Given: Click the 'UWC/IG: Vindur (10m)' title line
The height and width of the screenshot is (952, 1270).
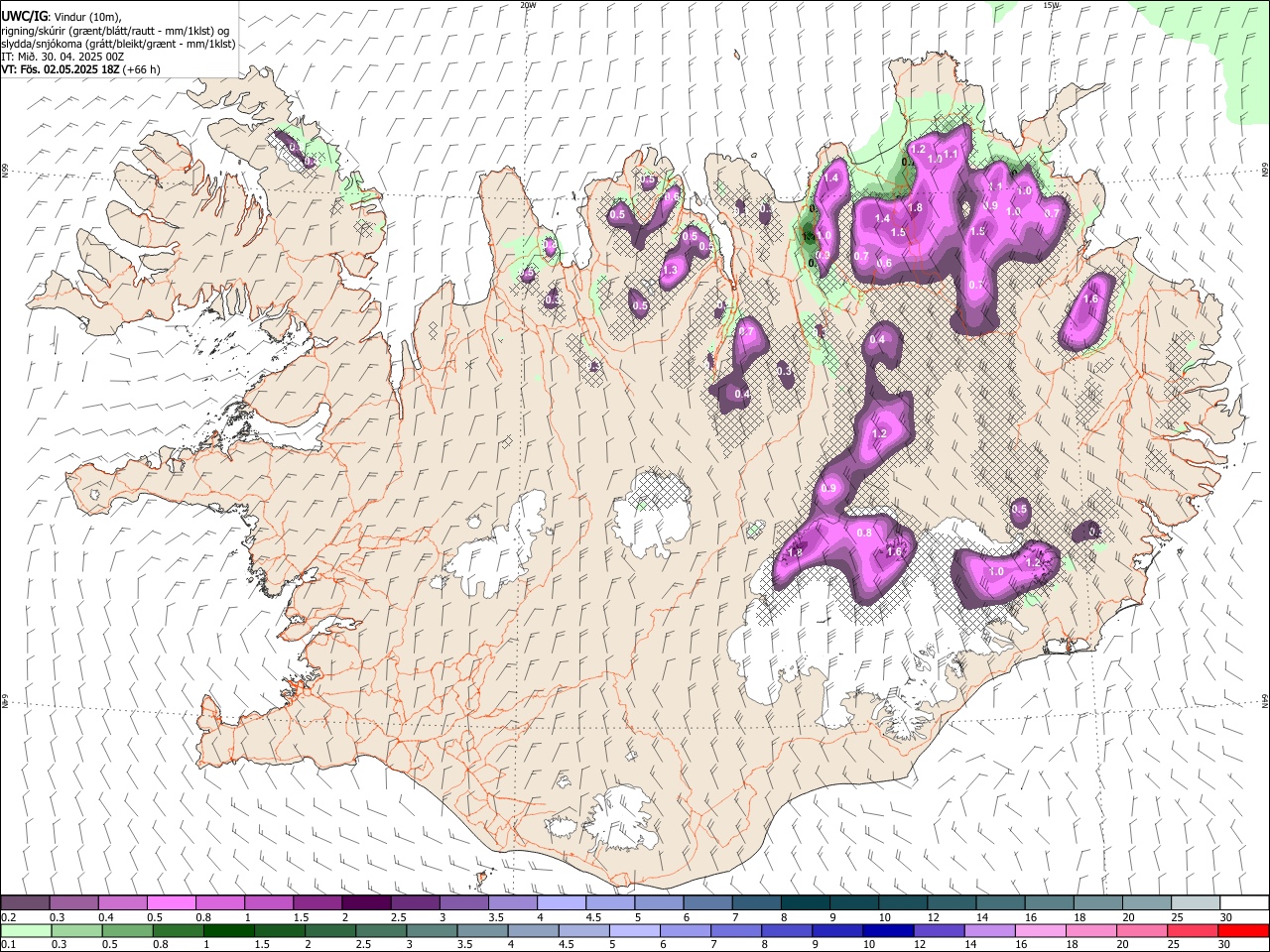Looking at the screenshot, I should tap(60, 17).
